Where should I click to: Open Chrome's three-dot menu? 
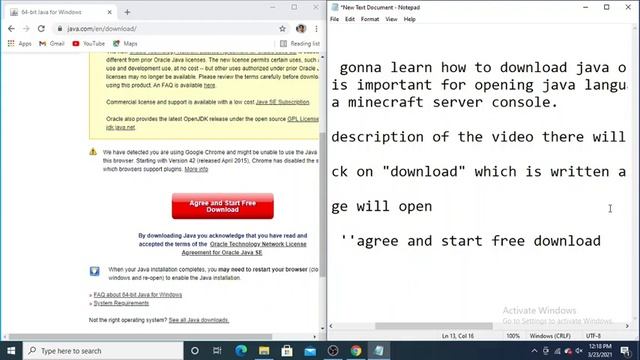(316, 29)
